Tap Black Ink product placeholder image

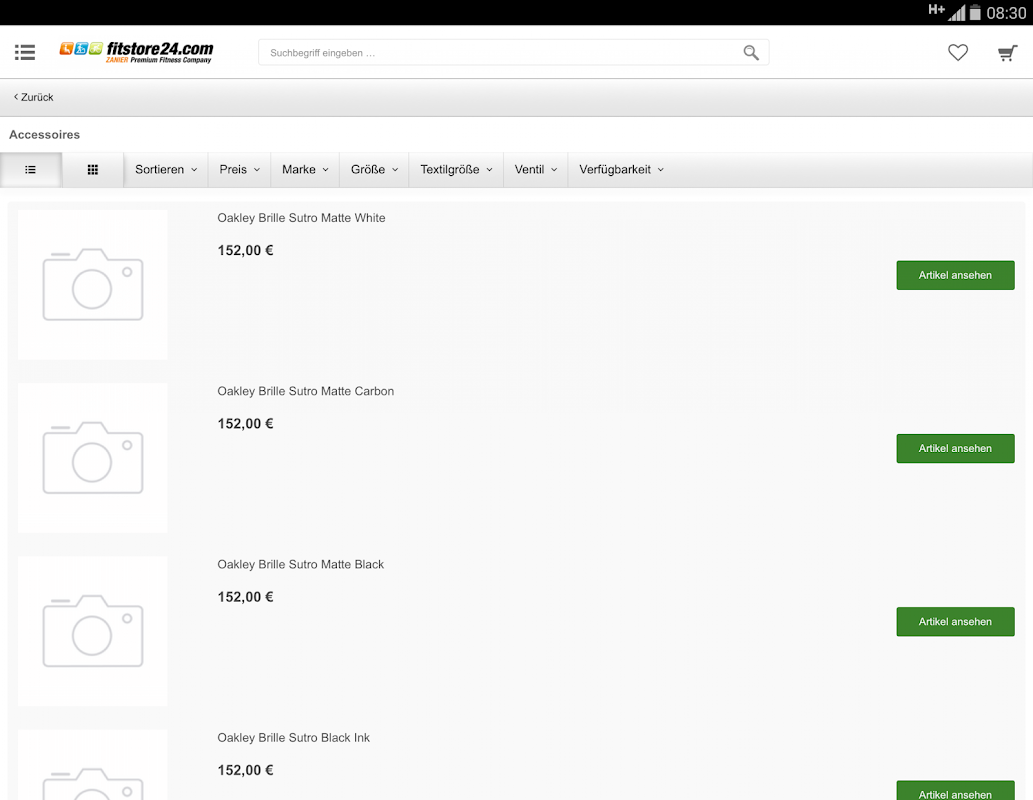tap(93, 765)
